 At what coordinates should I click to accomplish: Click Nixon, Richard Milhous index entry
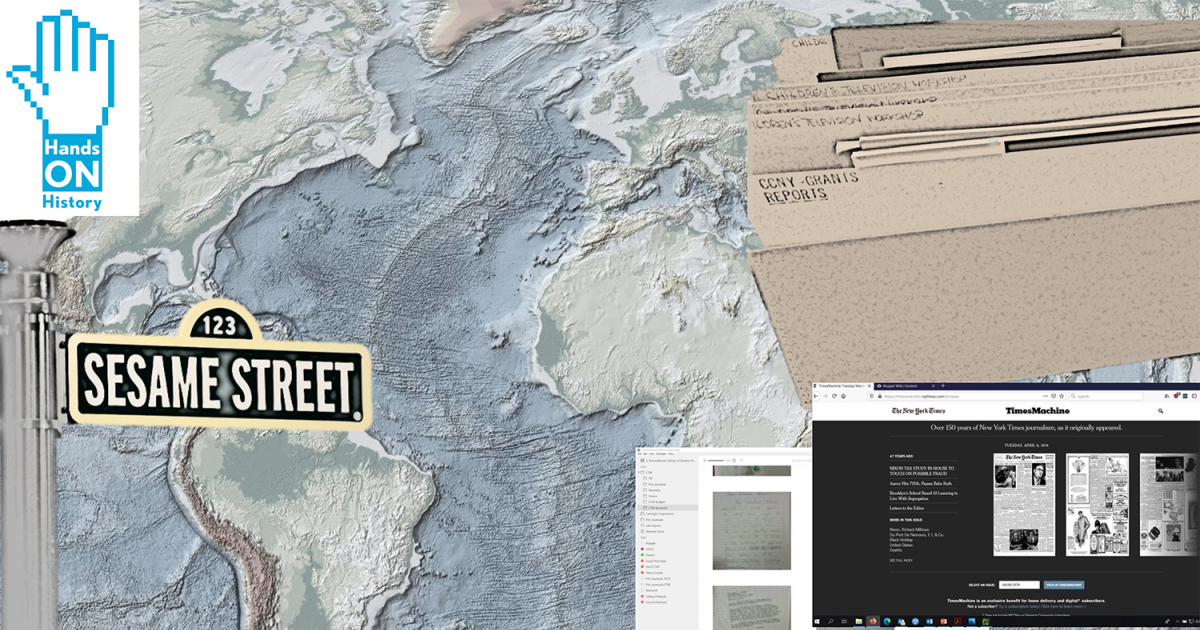pyautogui.click(x=910, y=532)
